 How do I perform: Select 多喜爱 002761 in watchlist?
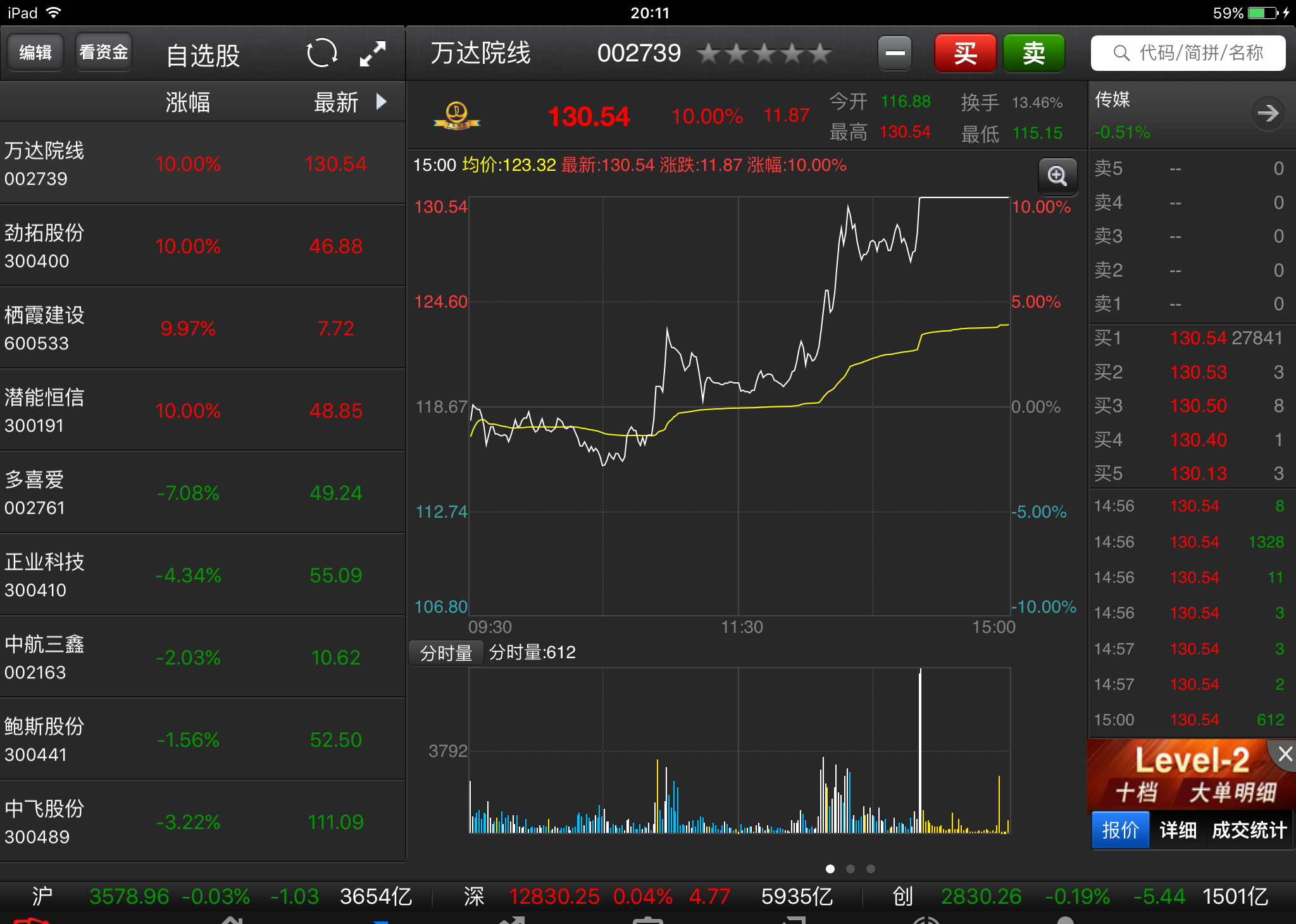(x=202, y=493)
